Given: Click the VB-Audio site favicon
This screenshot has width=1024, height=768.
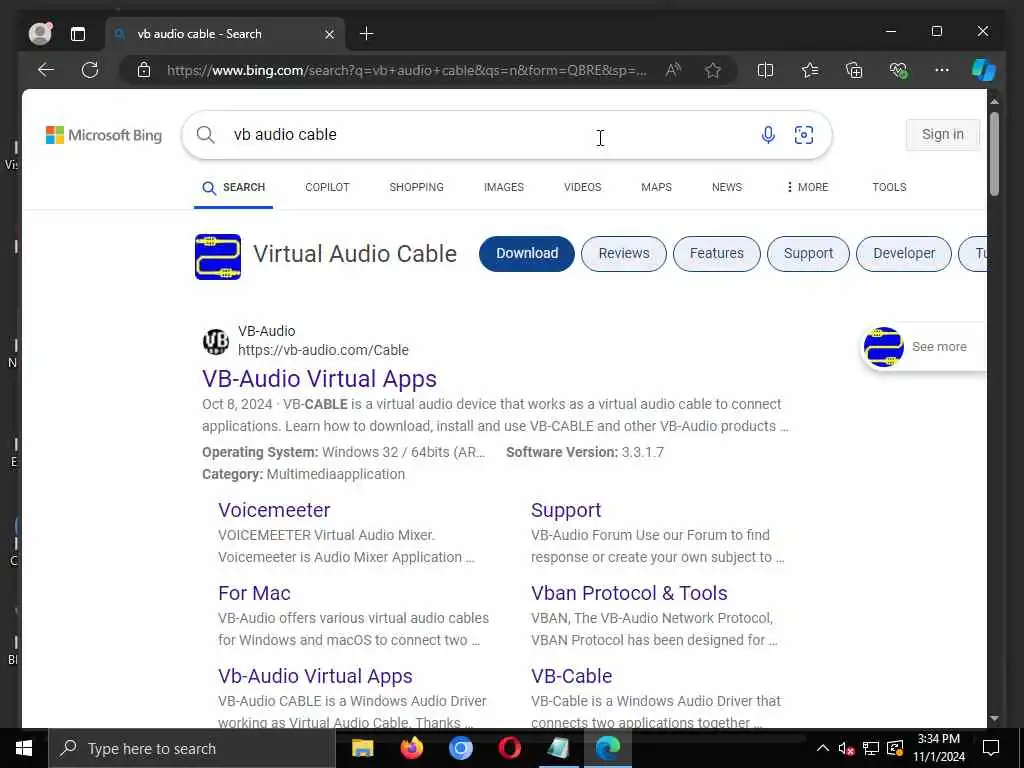Looking at the screenshot, I should point(216,341).
